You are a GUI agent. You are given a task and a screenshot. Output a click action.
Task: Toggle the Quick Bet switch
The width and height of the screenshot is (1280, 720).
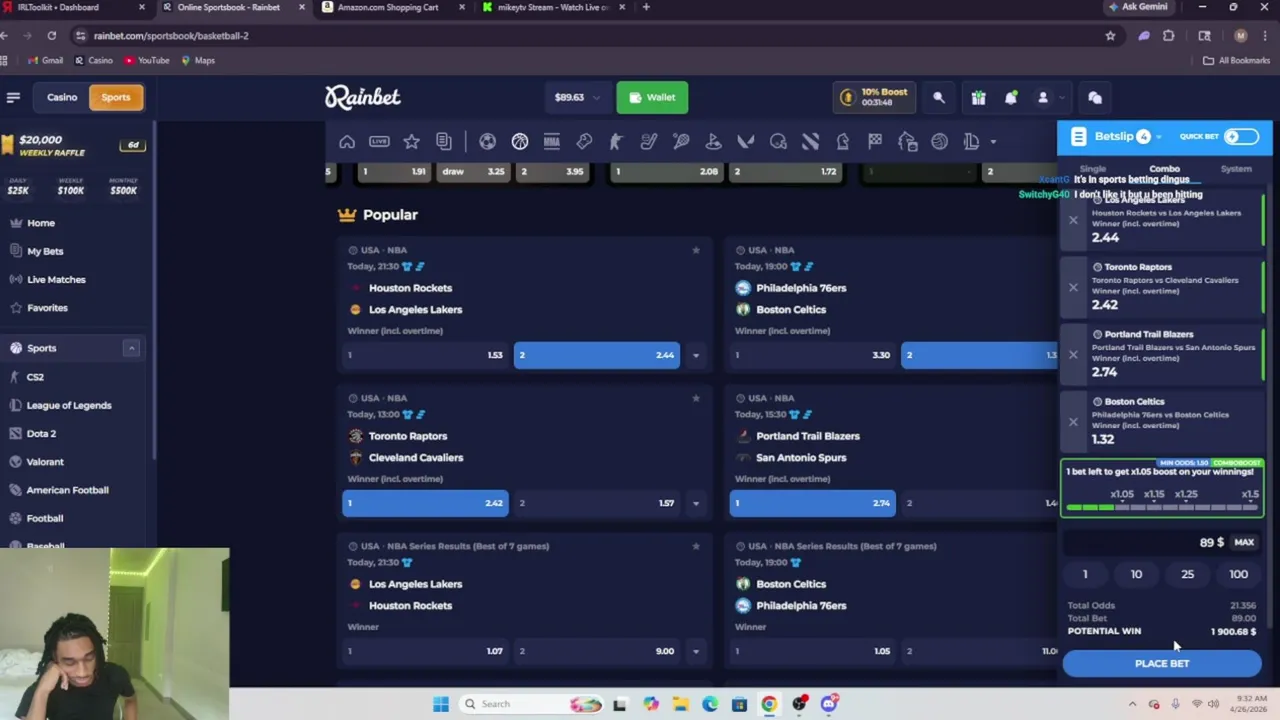point(1241,136)
